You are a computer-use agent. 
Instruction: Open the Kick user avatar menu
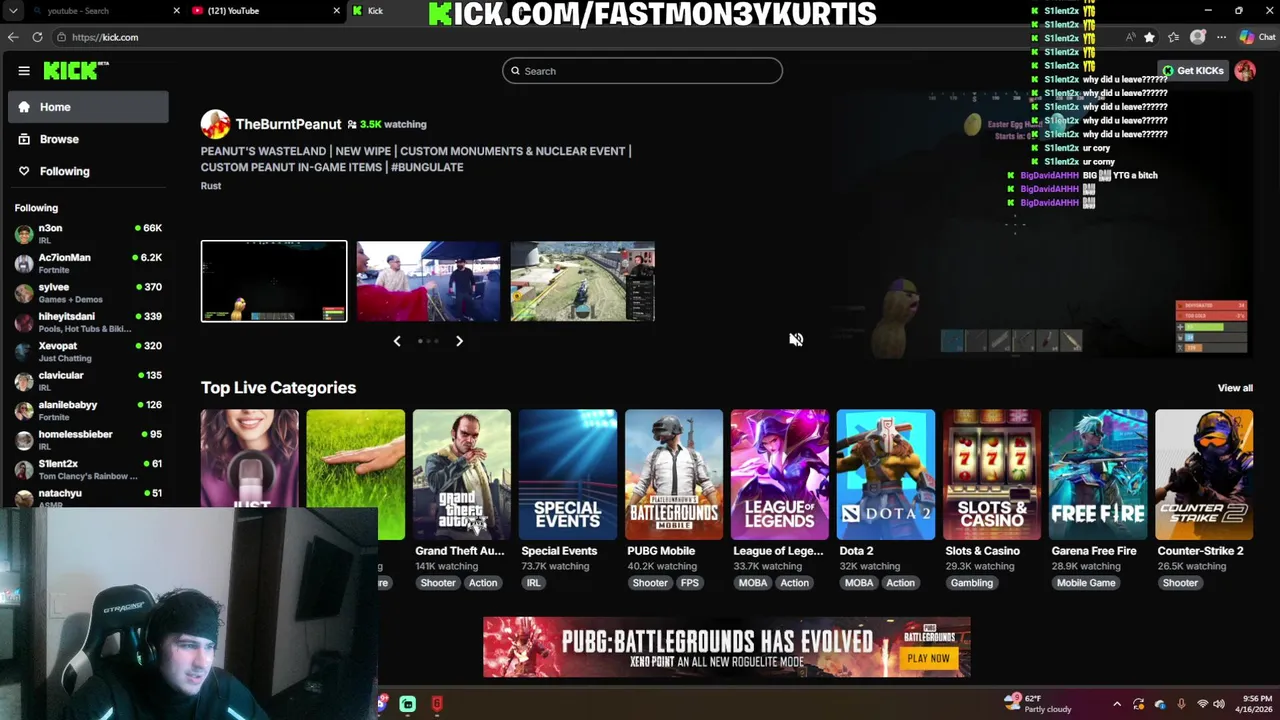(1245, 70)
